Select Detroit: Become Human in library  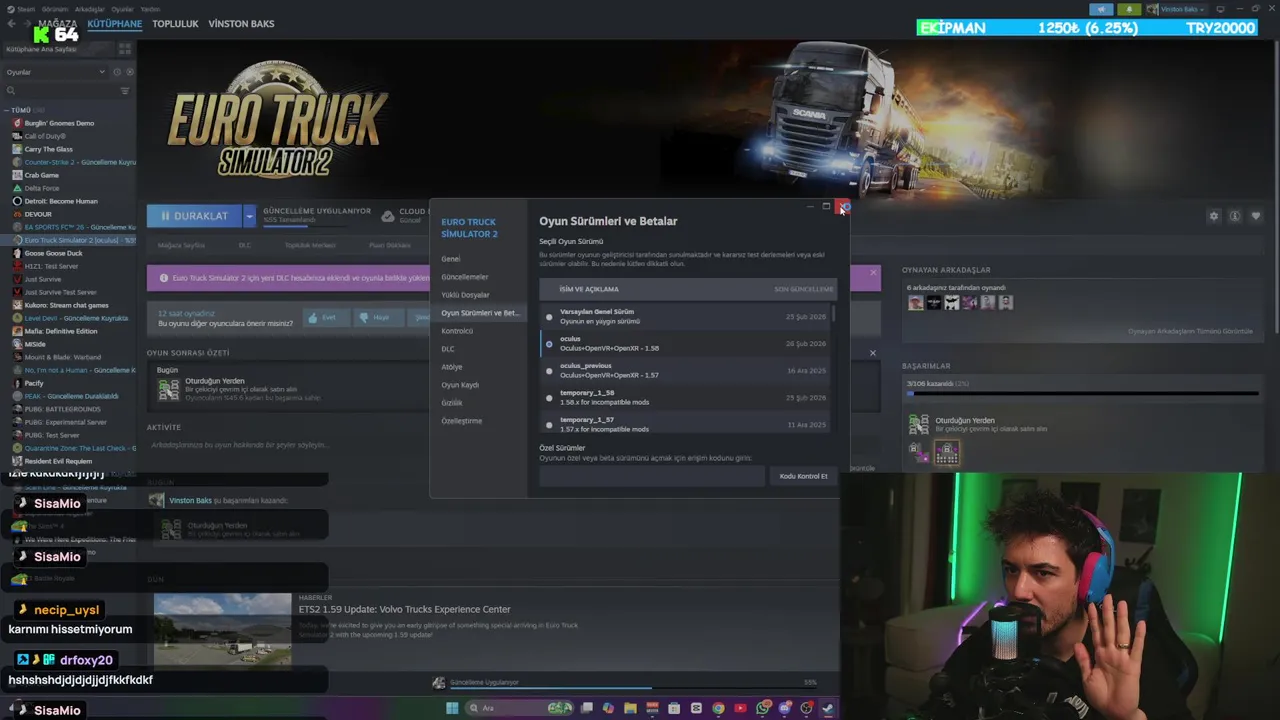point(60,201)
